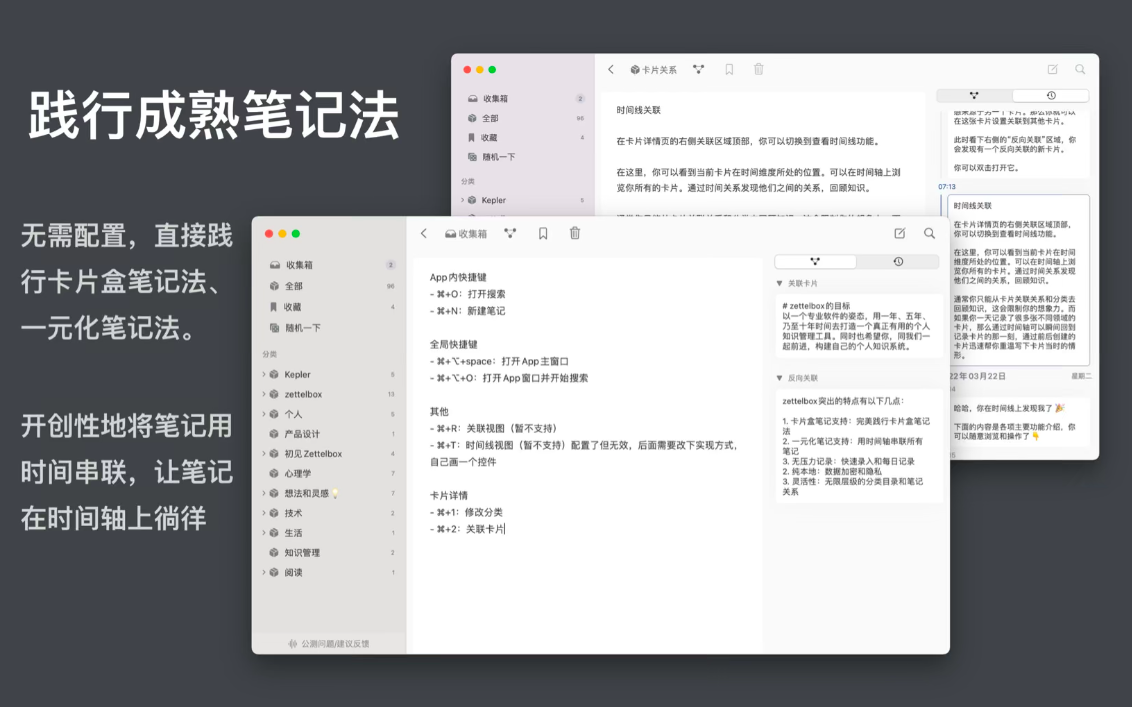Open relation graph icon beside 收集箱 in front toolbar
This screenshot has width=1132, height=707.
click(x=510, y=234)
